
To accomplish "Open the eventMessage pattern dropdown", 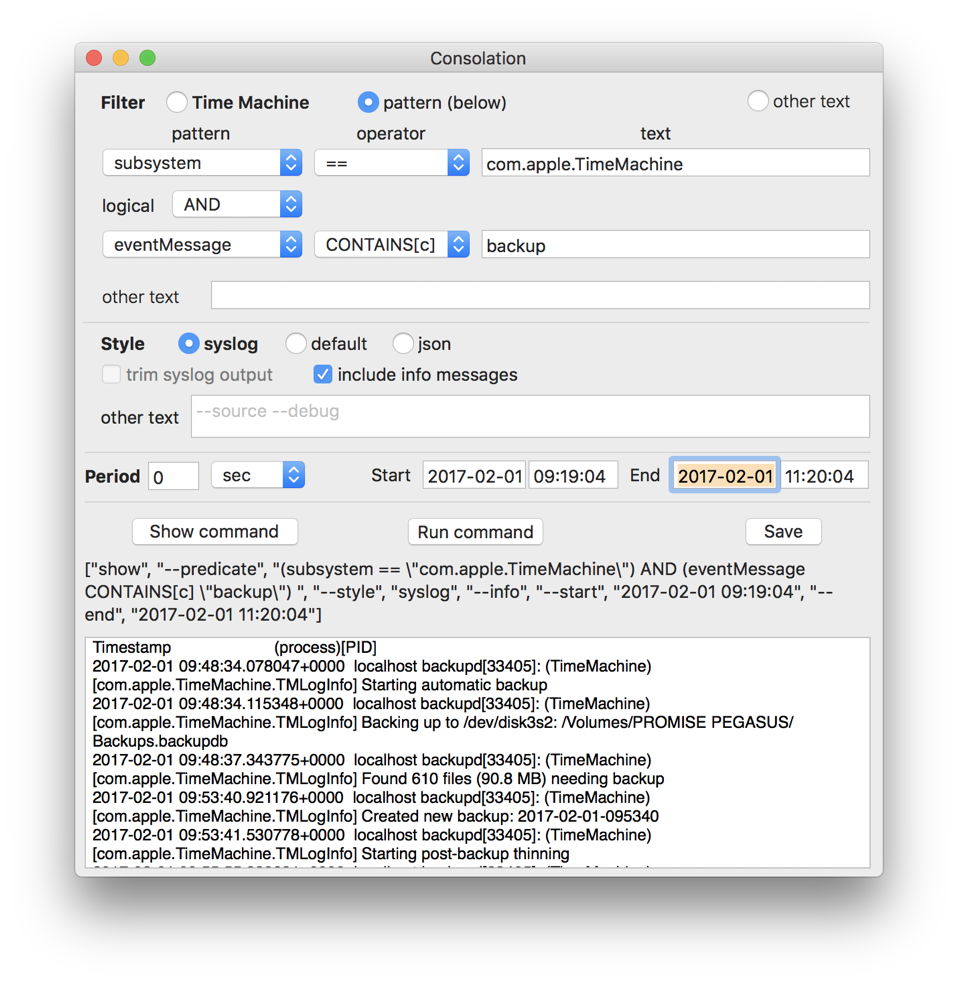I will (x=202, y=245).
